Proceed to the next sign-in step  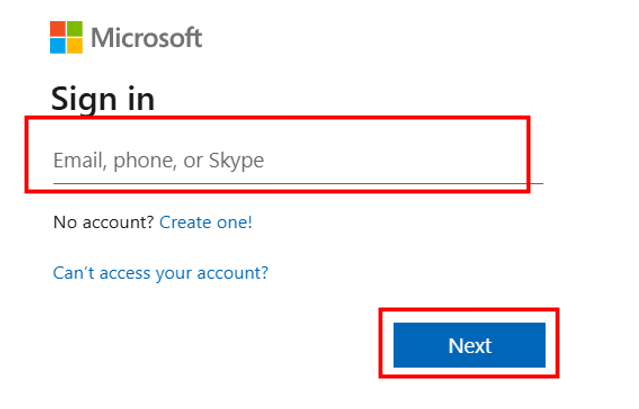469,345
